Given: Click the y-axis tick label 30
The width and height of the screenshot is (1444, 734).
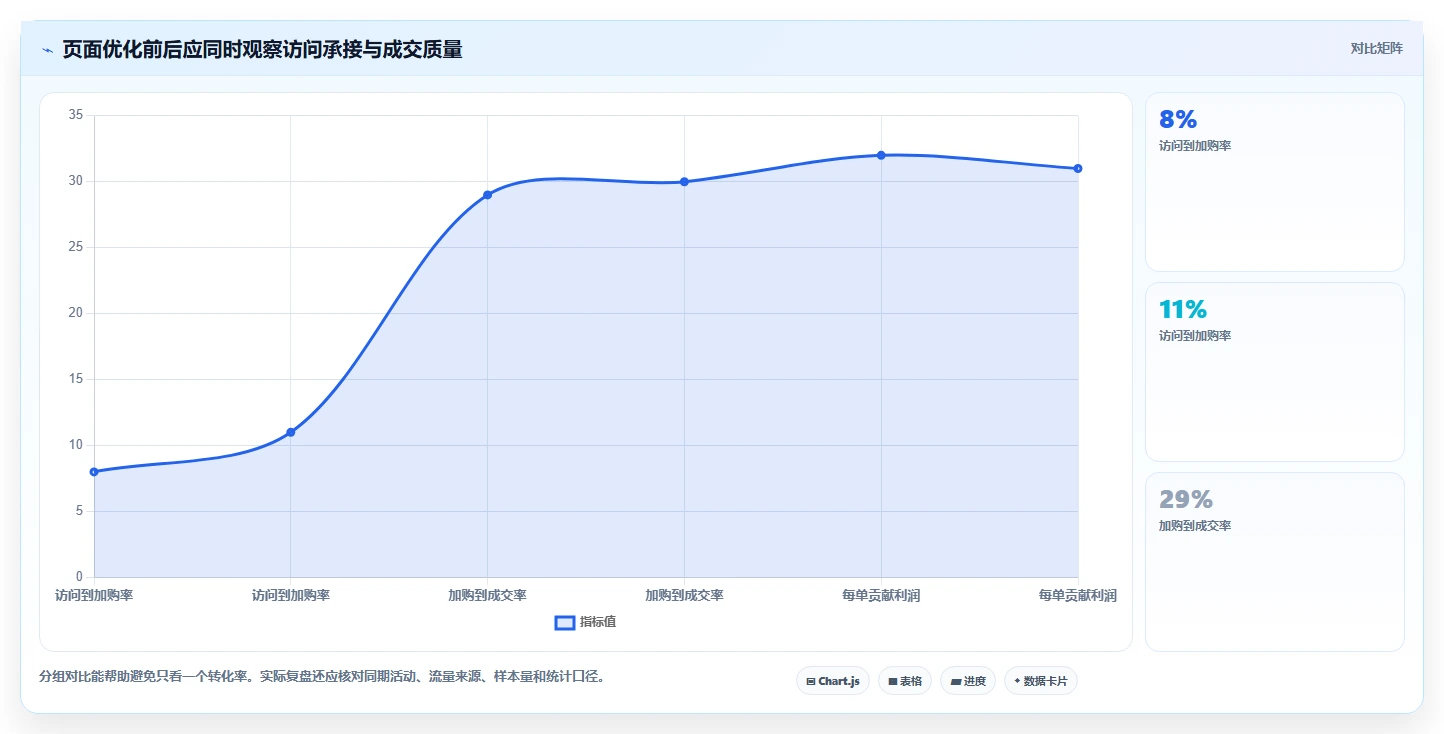Looking at the screenshot, I should [76, 181].
